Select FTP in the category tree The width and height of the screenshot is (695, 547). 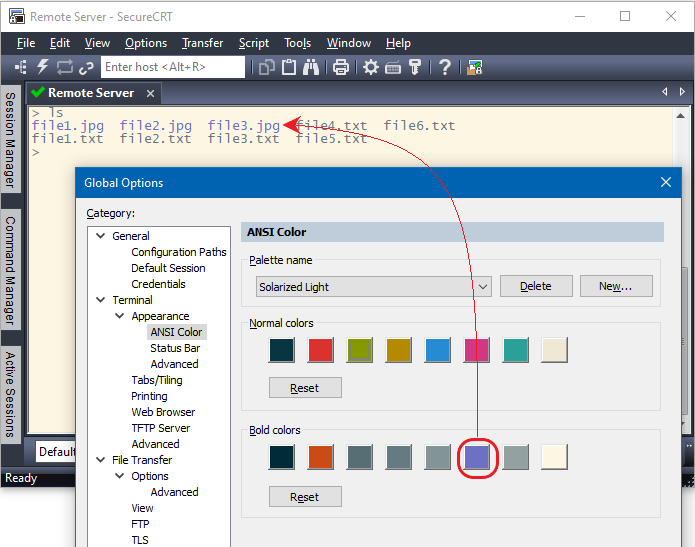click(140, 524)
